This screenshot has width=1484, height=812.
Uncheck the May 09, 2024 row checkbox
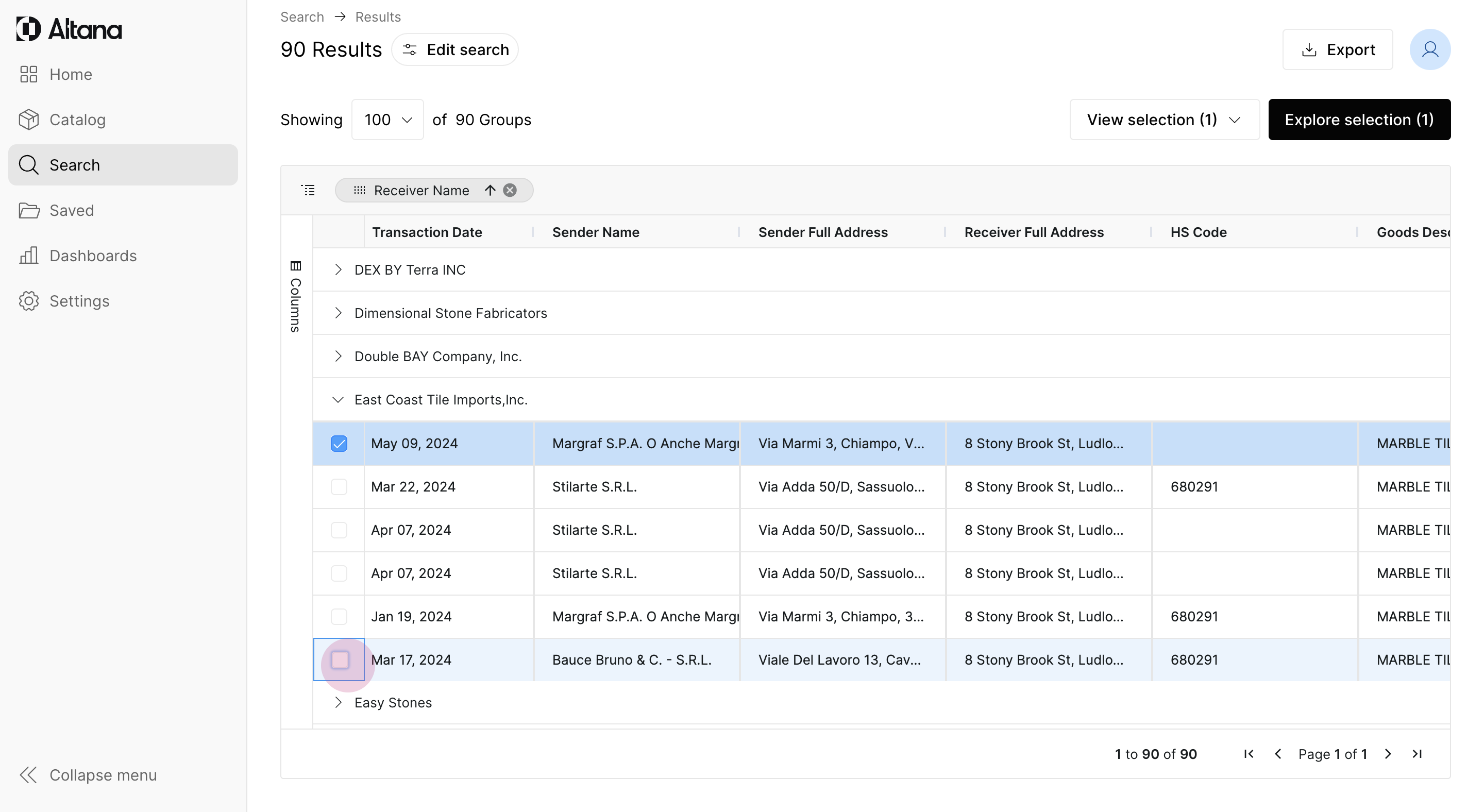339,444
